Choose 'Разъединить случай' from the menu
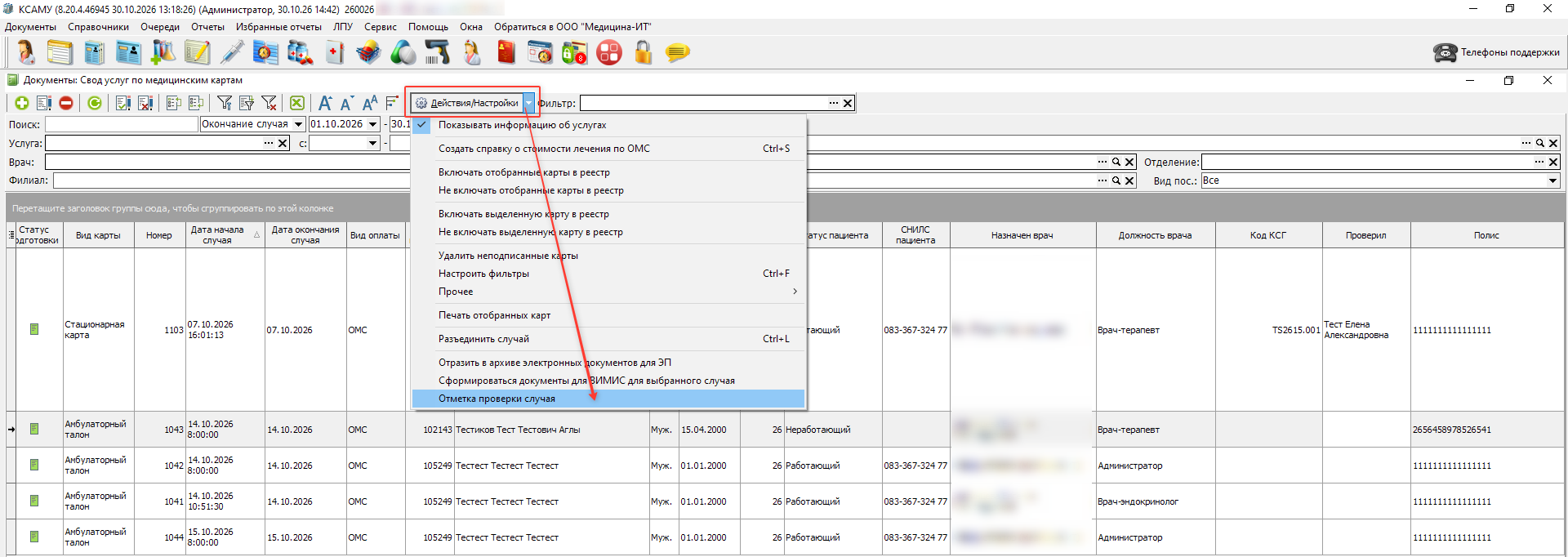Viewport: 1568px width, 557px height. point(608,339)
